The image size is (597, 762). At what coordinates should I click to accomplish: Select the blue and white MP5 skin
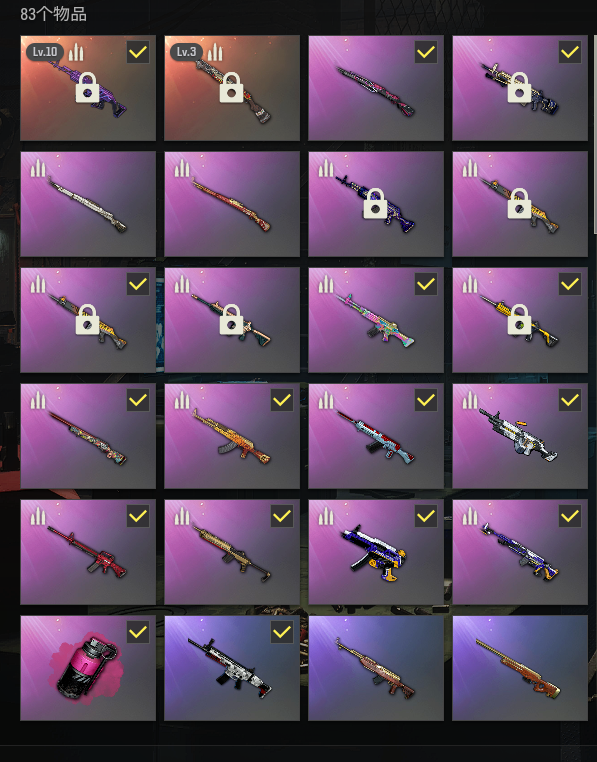click(376, 552)
